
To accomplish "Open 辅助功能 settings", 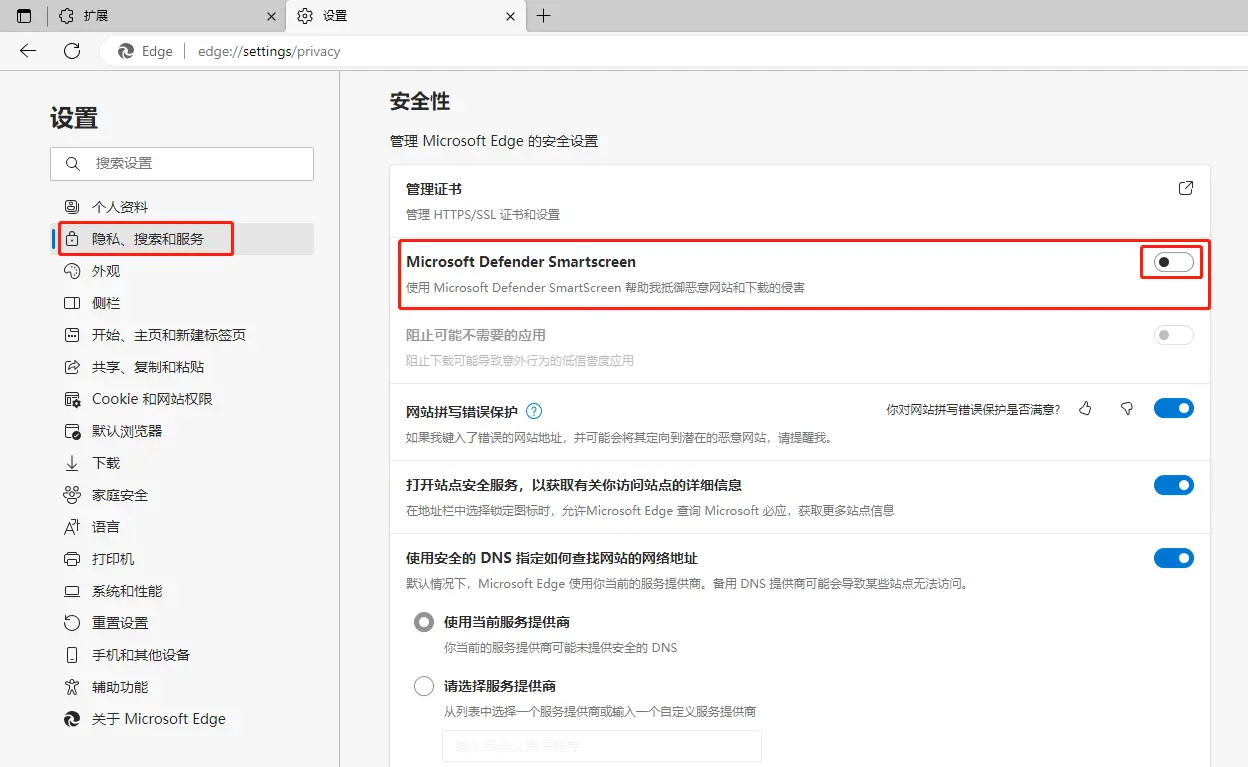I will [x=182, y=687].
